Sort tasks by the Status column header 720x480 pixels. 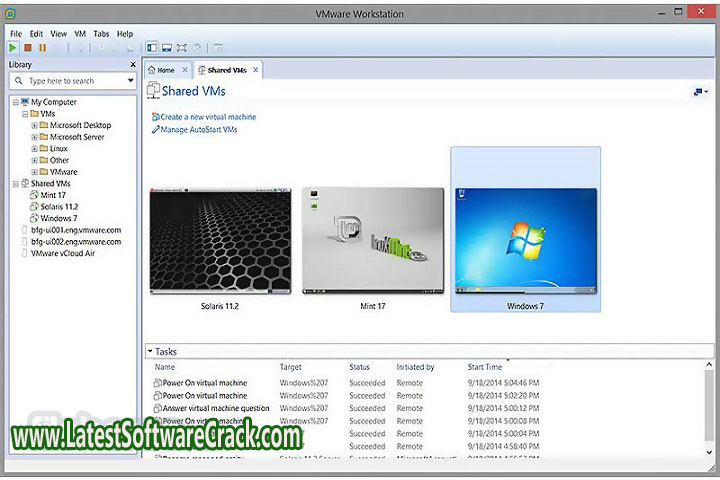360,367
